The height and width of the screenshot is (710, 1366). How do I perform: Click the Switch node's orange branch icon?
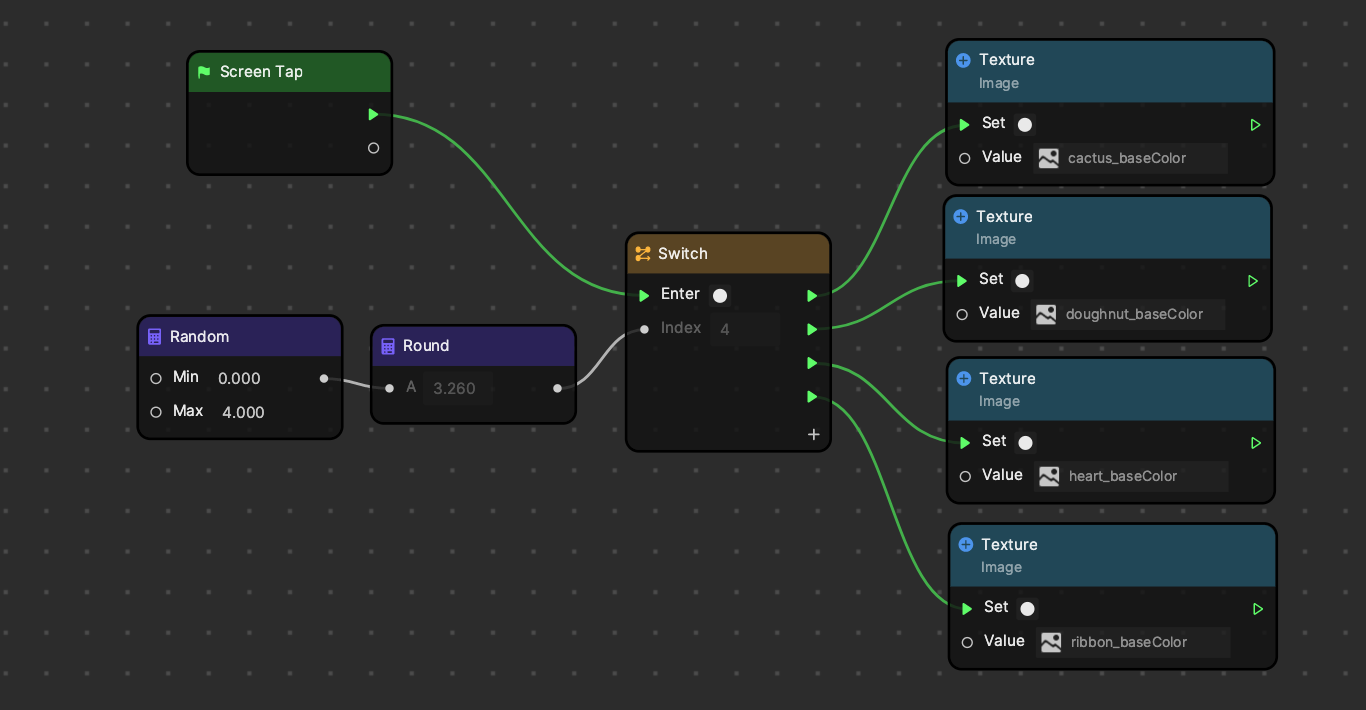643,254
